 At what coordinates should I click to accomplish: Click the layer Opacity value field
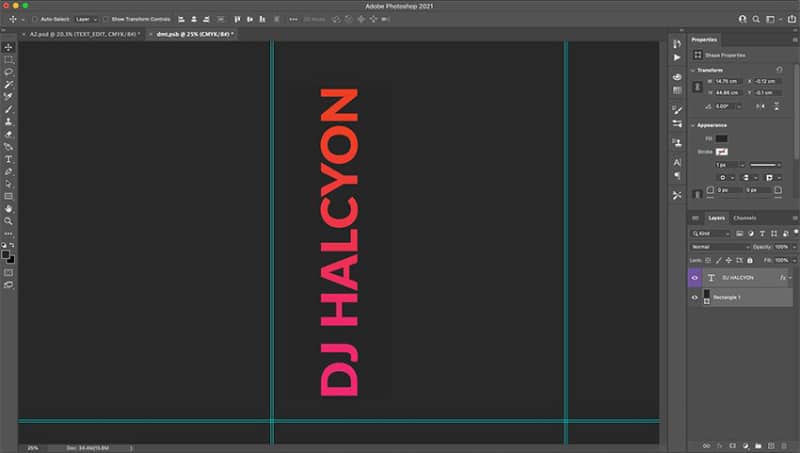click(x=782, y=247)
